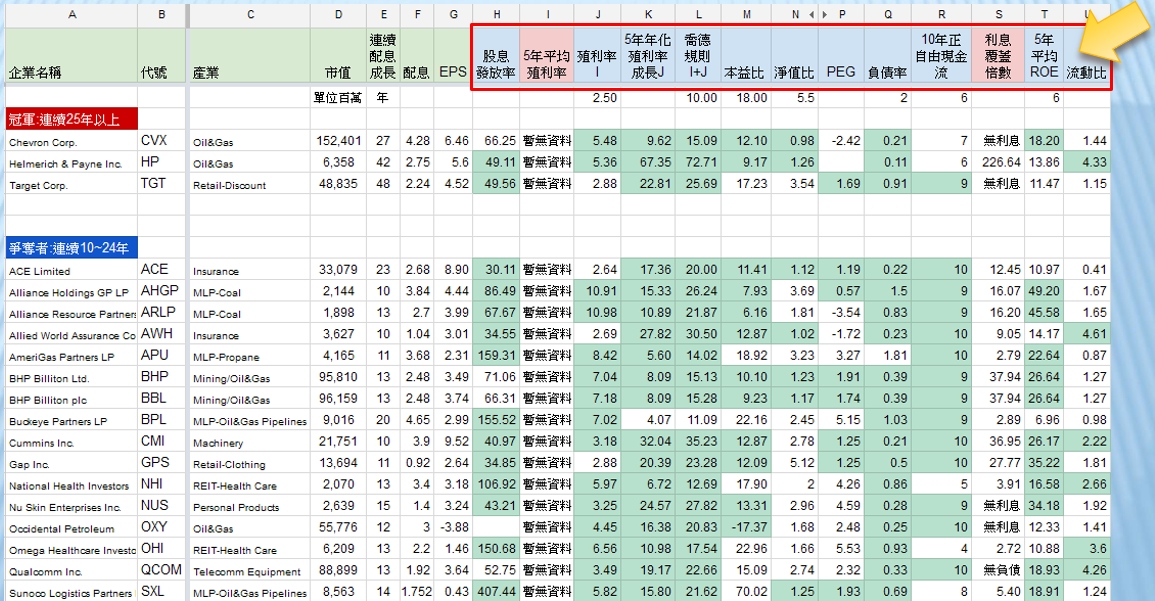Viewport: 1155px width, 601px height.
Task: Click the Retail-Discount industry cell
Action: click(250, 183)
